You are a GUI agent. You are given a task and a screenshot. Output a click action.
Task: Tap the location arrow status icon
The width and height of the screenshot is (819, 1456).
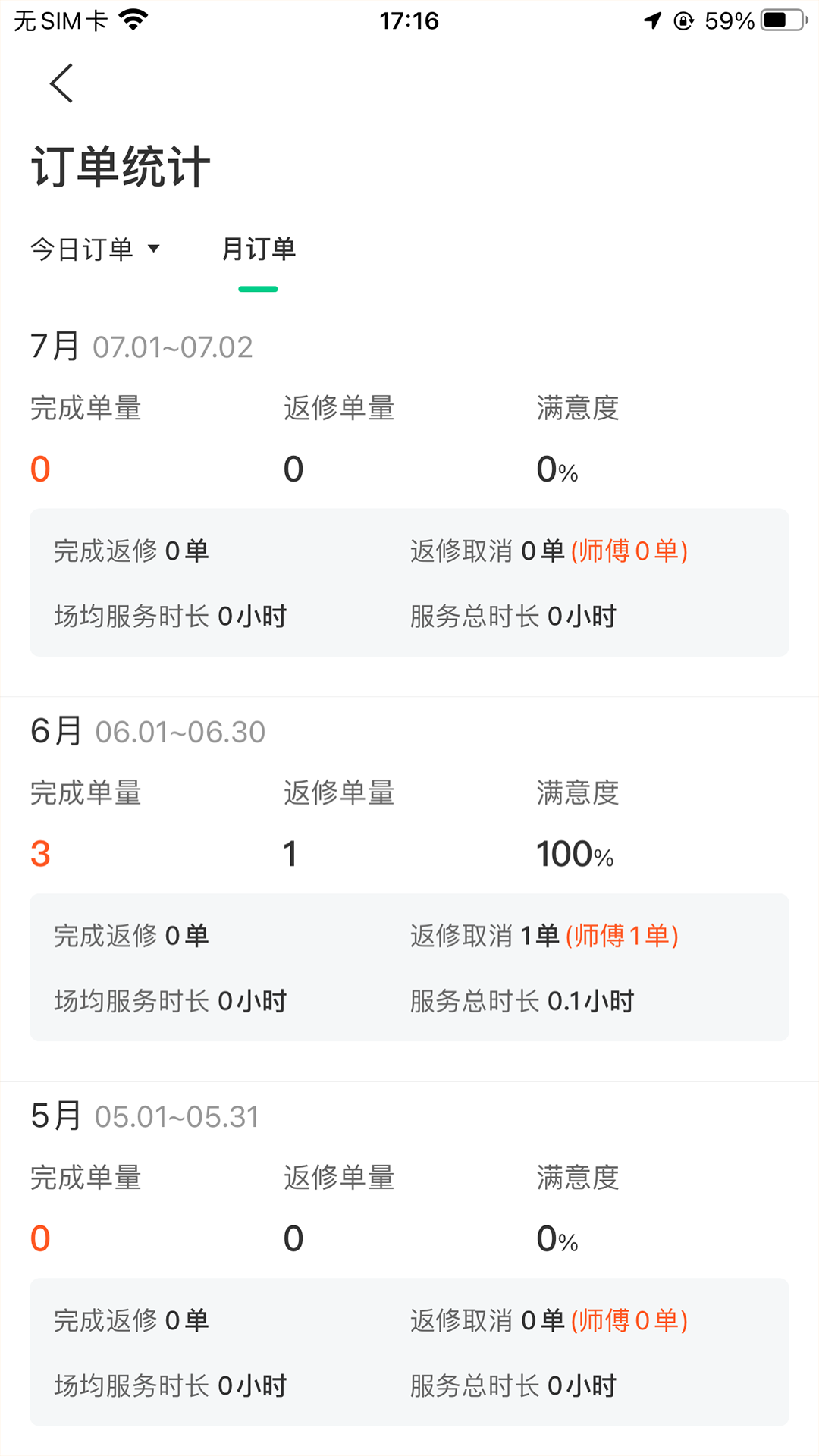pos(652,20)
